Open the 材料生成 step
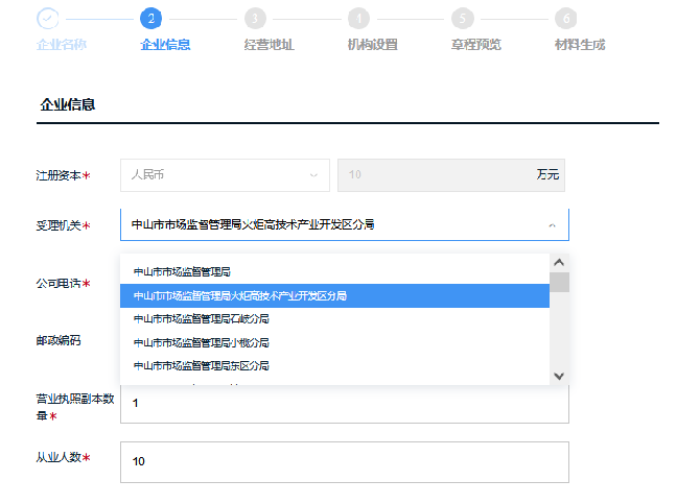The width and height of the screenshot is (700, 504). tap(580, 45)
